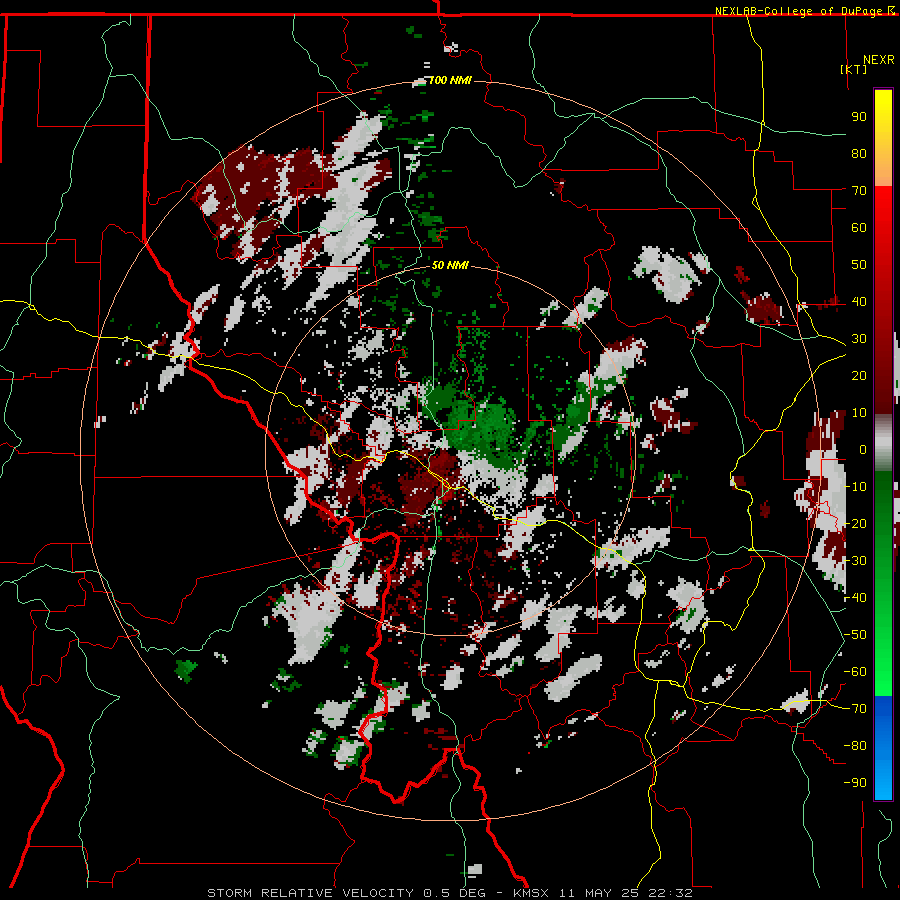Click the -30 value on the velocity scale

855,561
